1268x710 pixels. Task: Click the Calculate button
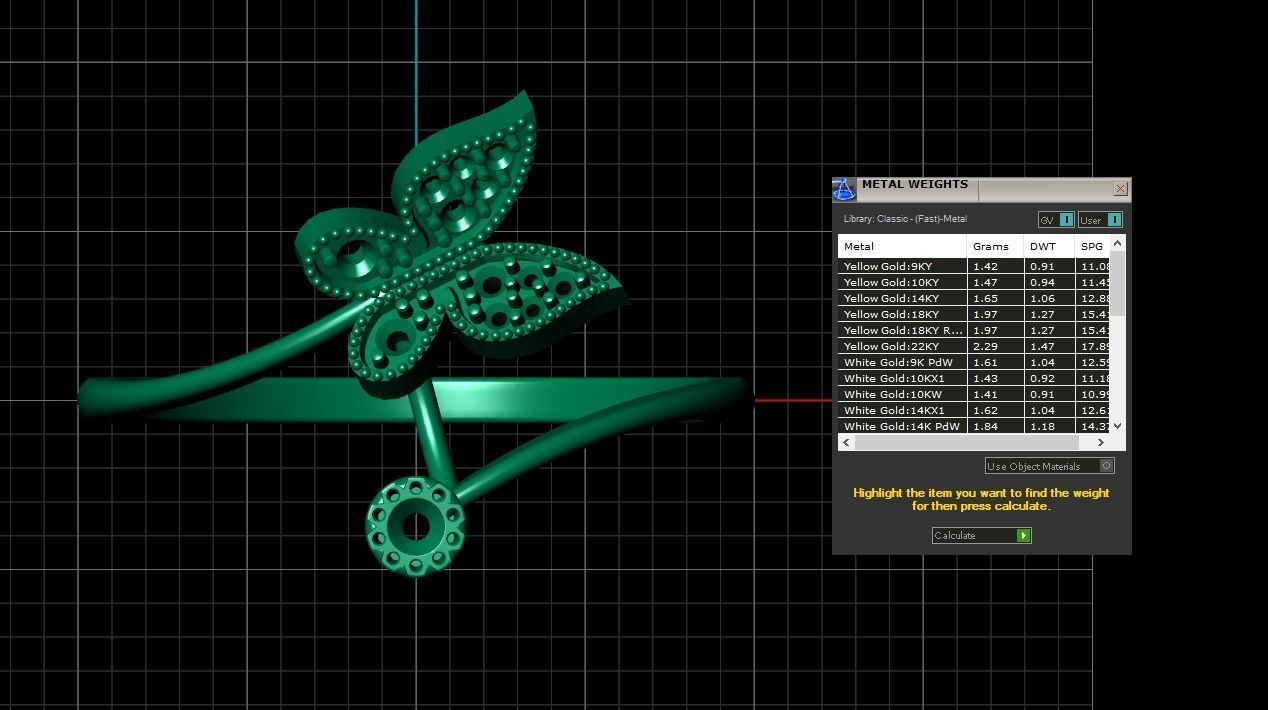click(x=981, y=535)
